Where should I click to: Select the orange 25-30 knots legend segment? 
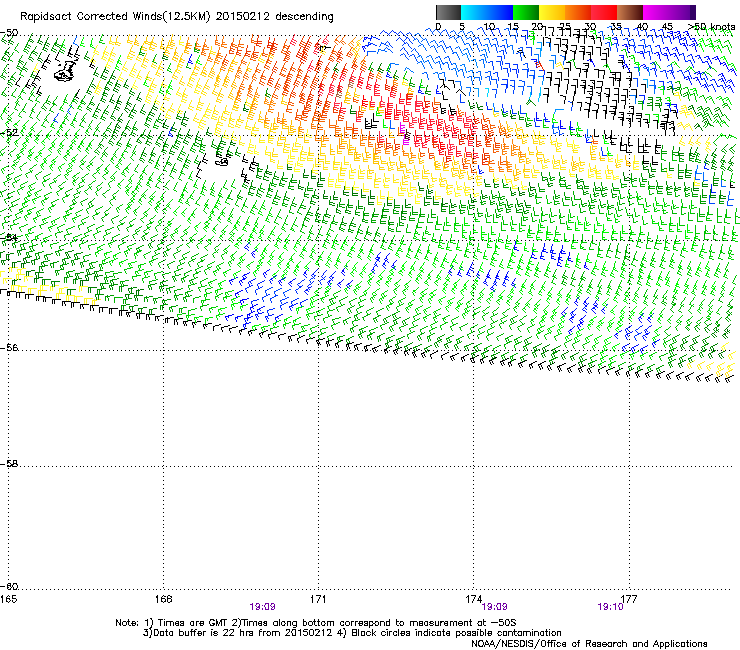tap(578, 12)
